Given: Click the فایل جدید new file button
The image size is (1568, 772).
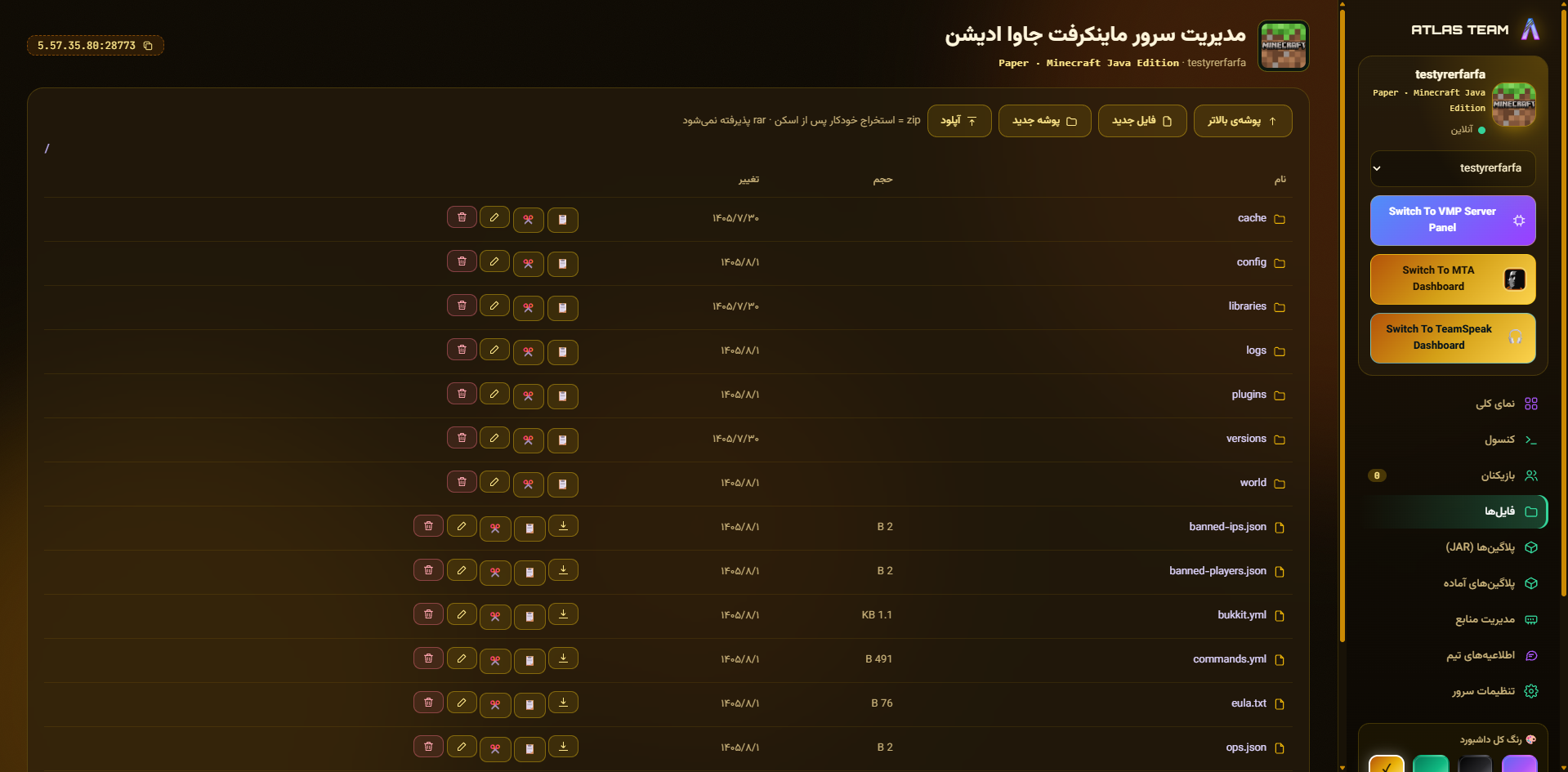Looking at the screenshot, I should 1142,121.
